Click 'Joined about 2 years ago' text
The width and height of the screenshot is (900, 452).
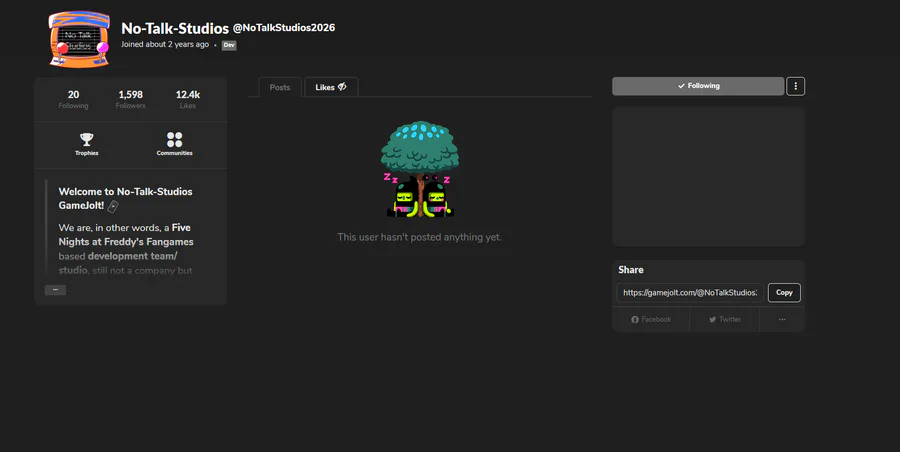(x=165, y=44)
